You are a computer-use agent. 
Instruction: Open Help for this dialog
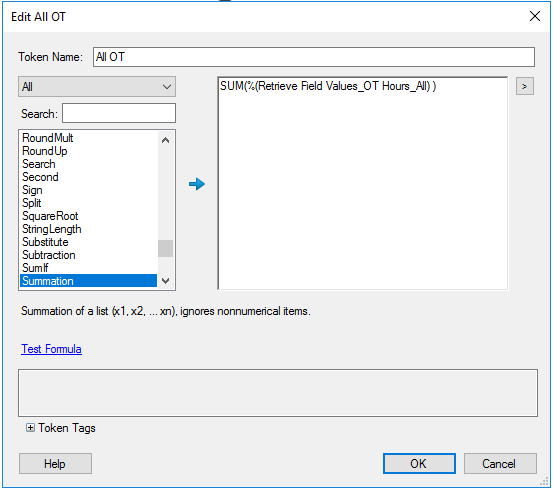point(55,463)
